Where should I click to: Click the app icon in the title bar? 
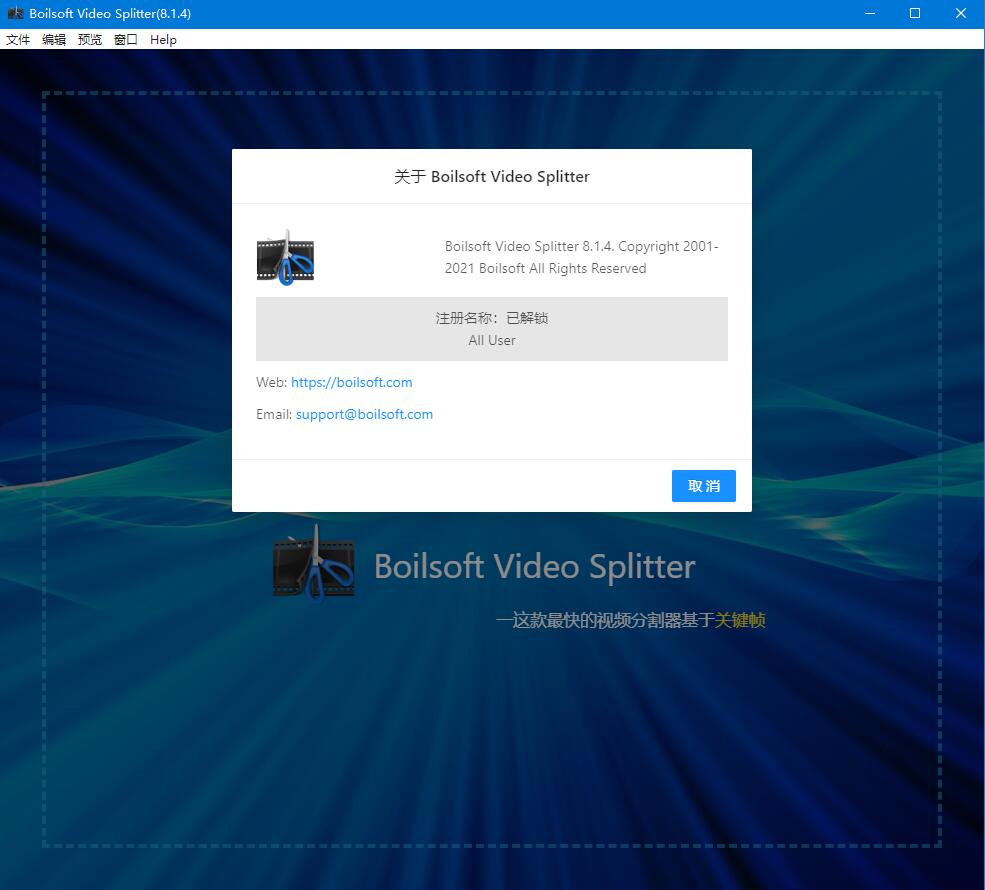click(15, 13)
